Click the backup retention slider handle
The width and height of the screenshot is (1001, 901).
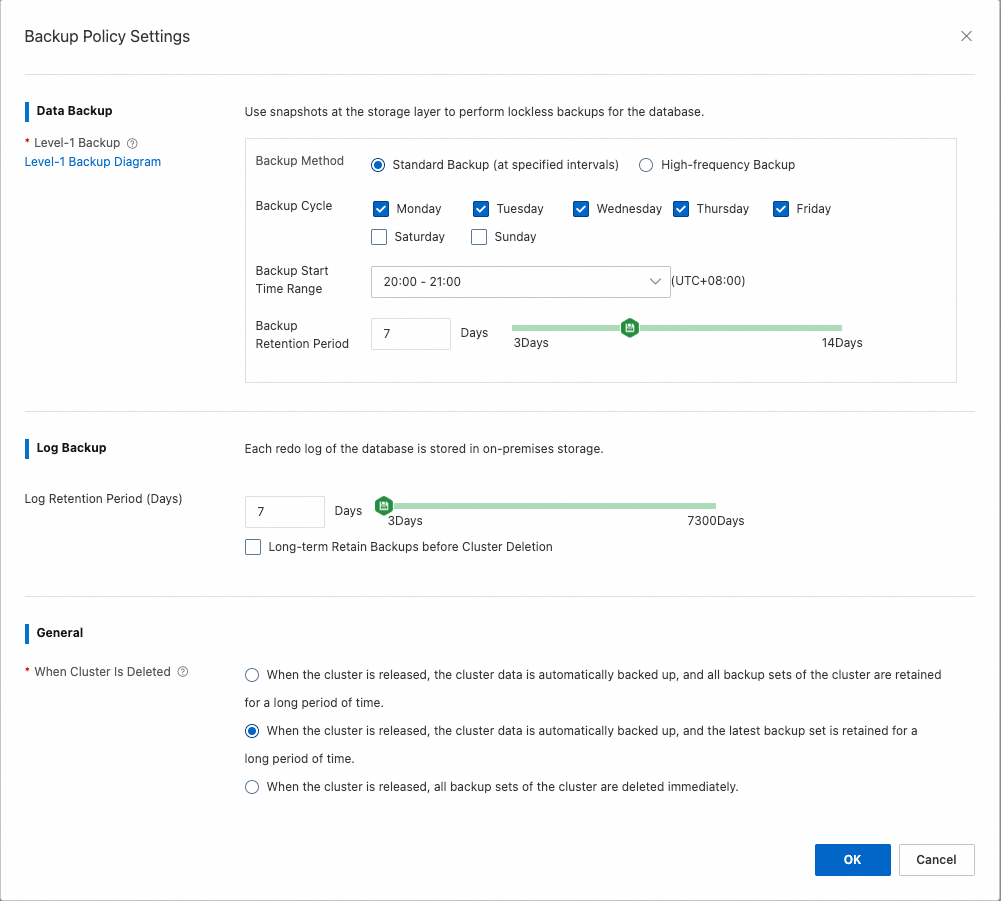630,328
